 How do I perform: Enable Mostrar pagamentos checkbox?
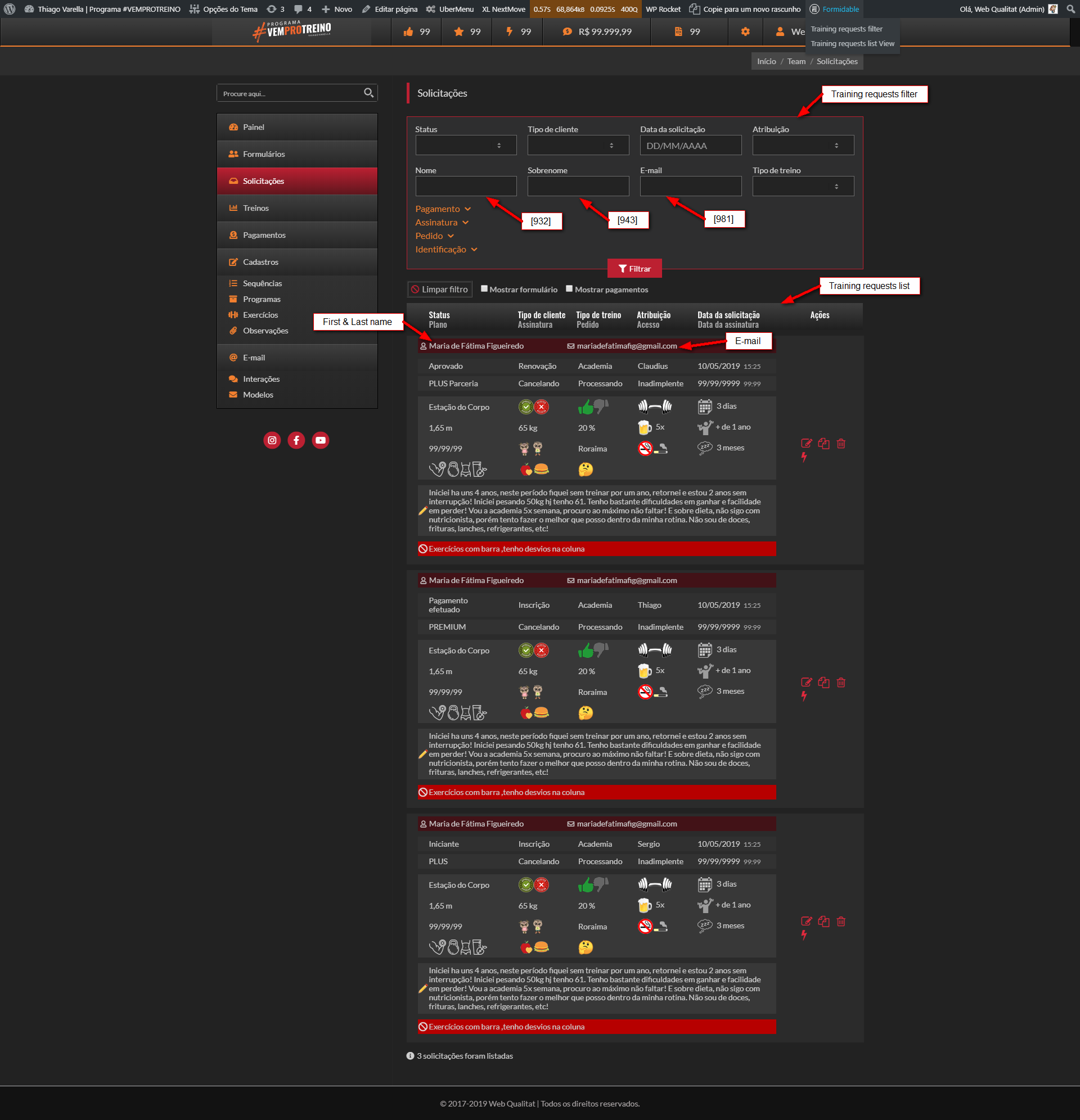click(x=569, y=288)
